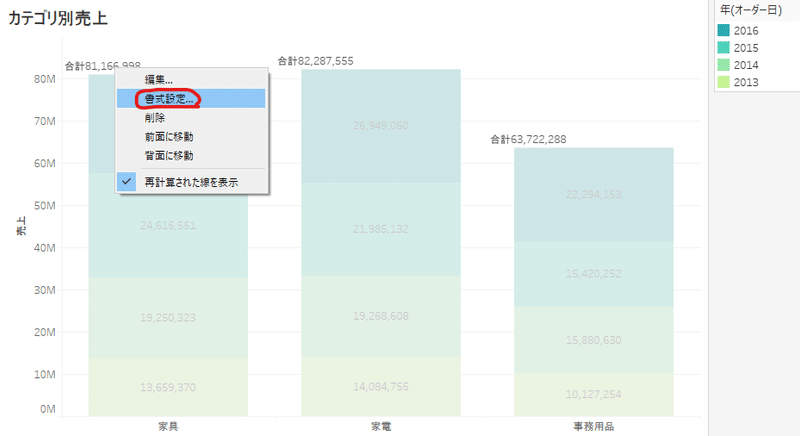
Task: Click the 年(オーダー日) legend title
Action: pos(751,10)
